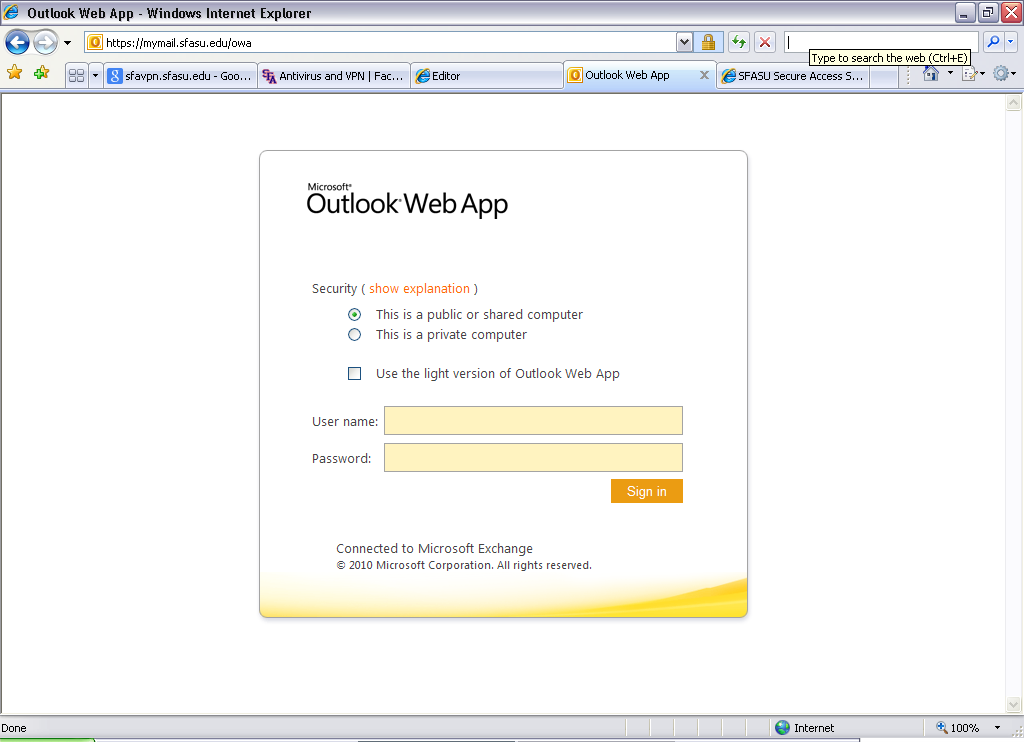
Task: Switch to Antivirus and VPN tab
Action: [x=334, y=76]
